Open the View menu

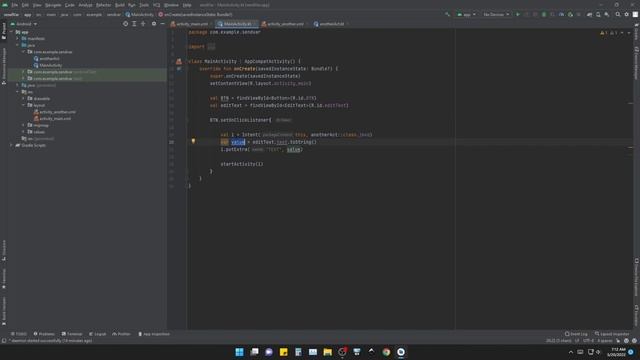point(37,5)
